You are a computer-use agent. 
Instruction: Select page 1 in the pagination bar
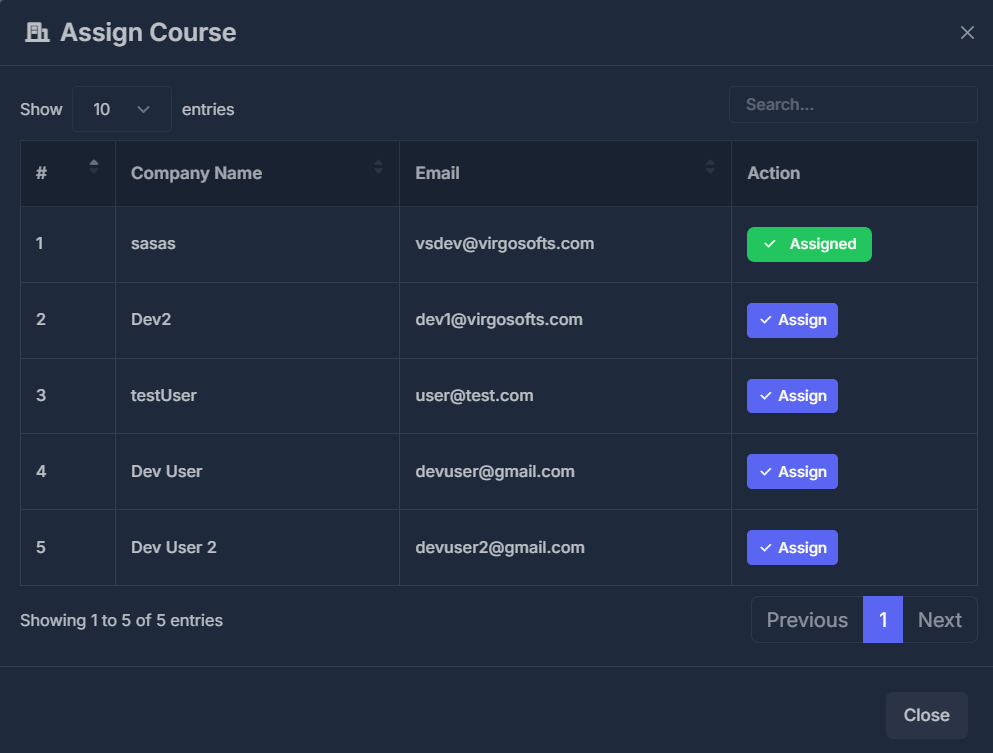(883, 619)
